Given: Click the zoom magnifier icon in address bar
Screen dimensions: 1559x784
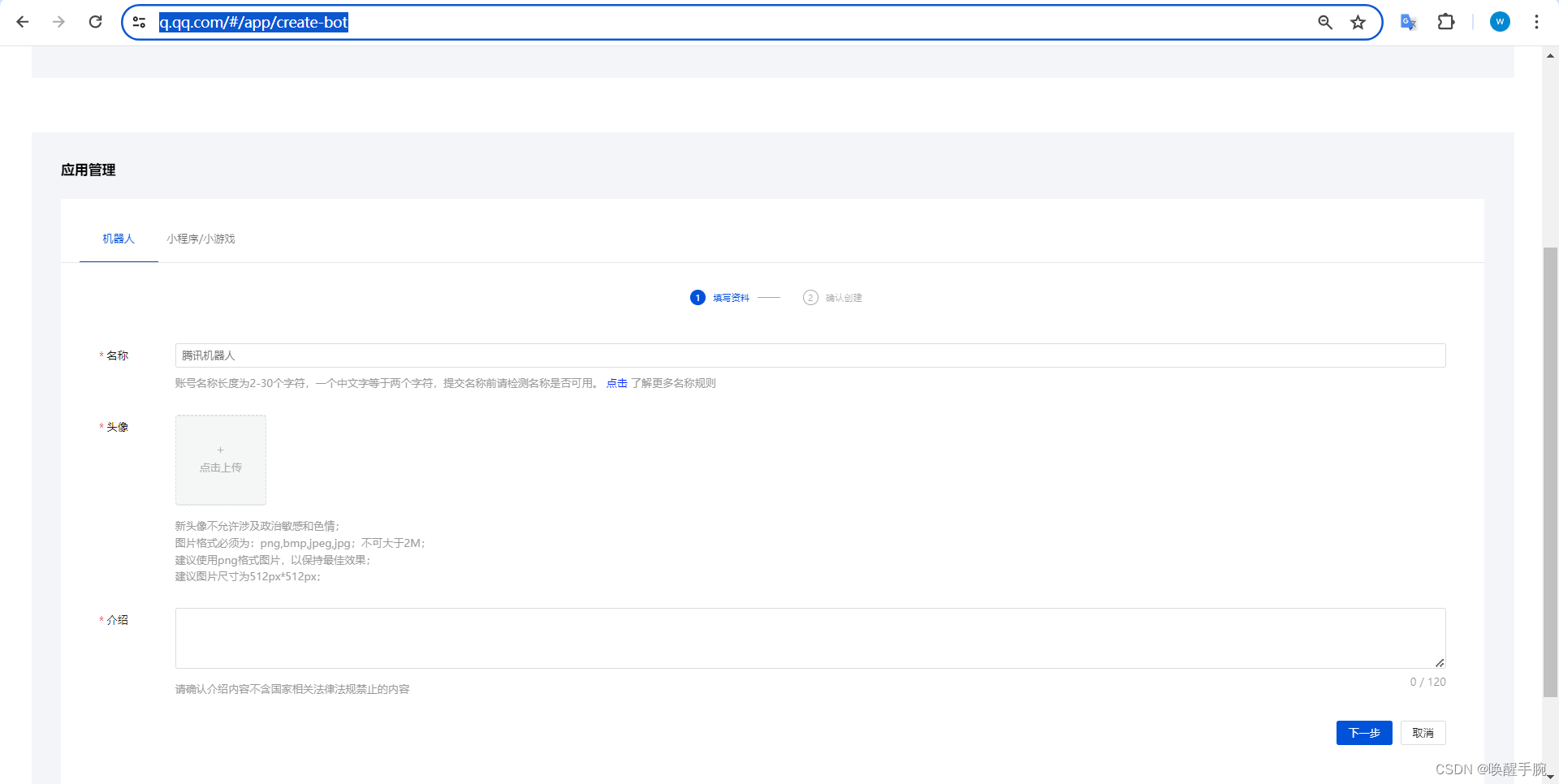Looking at the screenshot, I should (x=1325, y=22).
